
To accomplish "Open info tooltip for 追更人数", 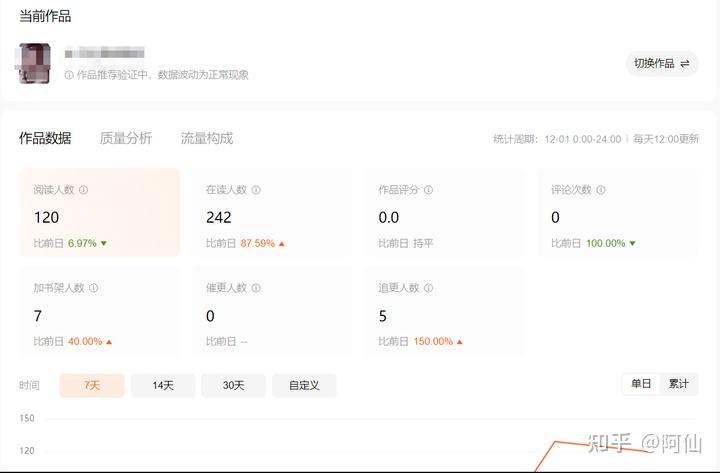I will [x=428, y=288].
